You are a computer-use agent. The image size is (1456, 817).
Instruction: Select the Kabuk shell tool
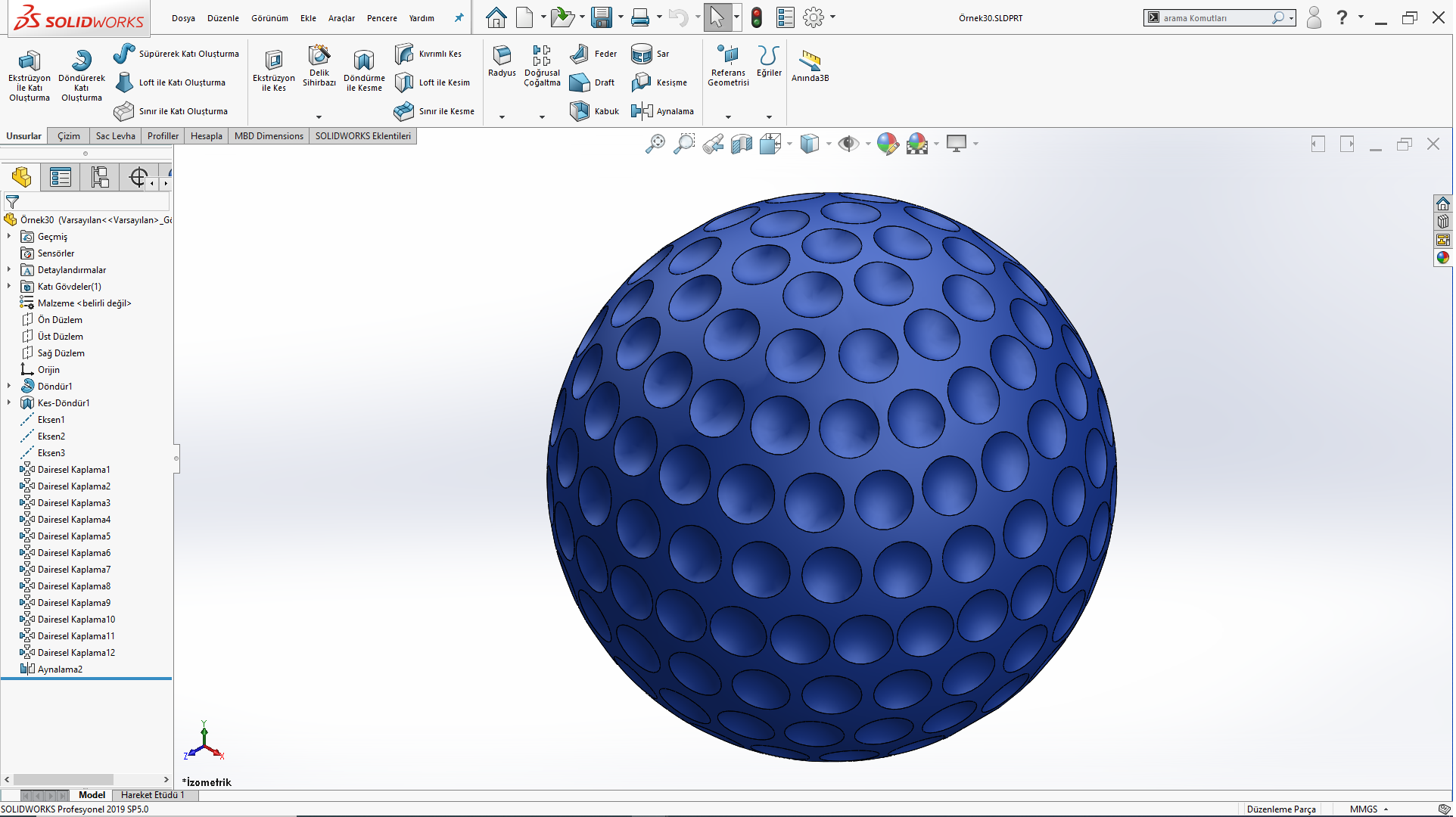click(594, 111)
